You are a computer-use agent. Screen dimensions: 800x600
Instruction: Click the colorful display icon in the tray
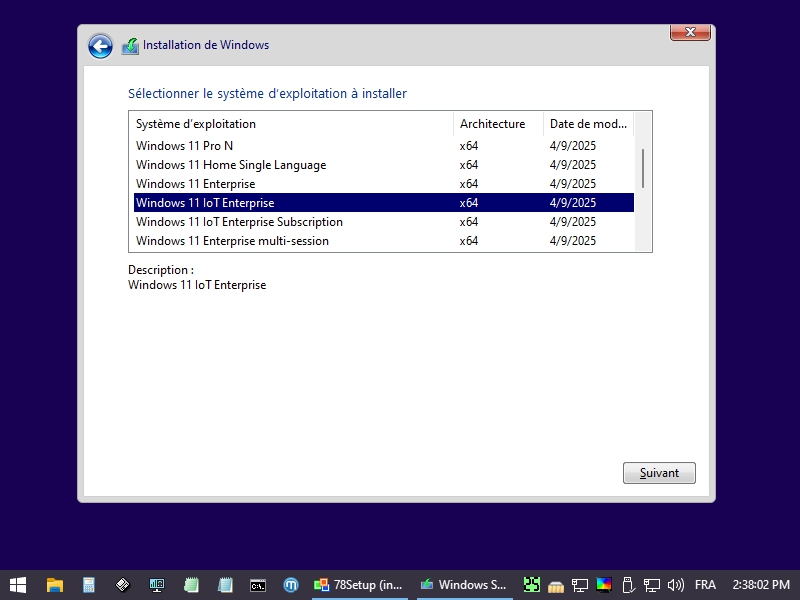[x=604, y=585]
